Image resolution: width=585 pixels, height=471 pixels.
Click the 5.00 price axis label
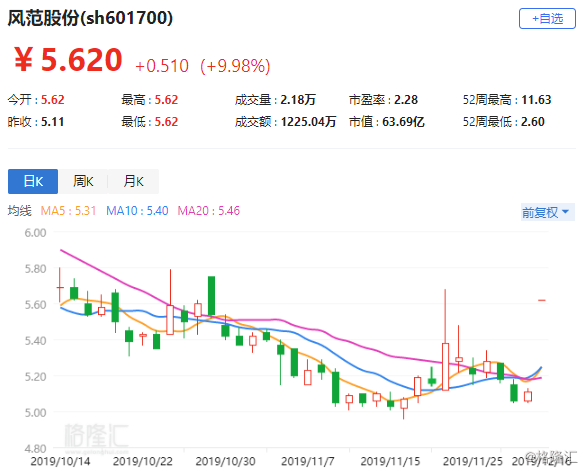[x=35, y=412]
